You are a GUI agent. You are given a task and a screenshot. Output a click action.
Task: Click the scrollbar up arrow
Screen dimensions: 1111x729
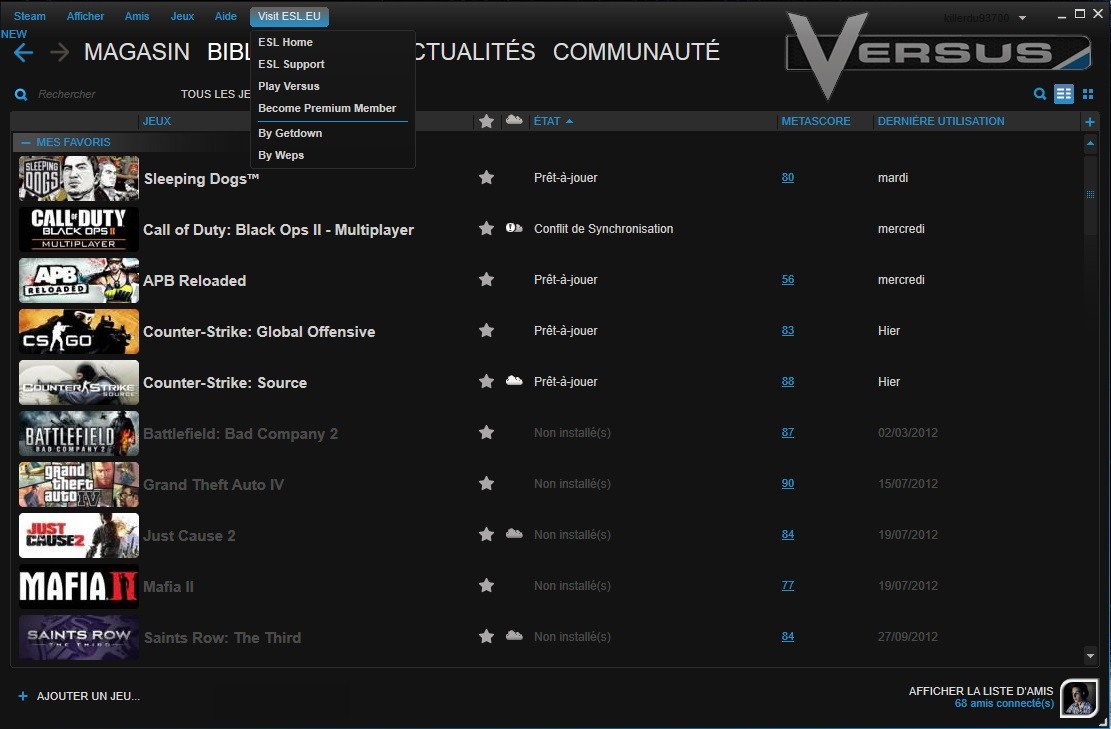click(1090, 143)
